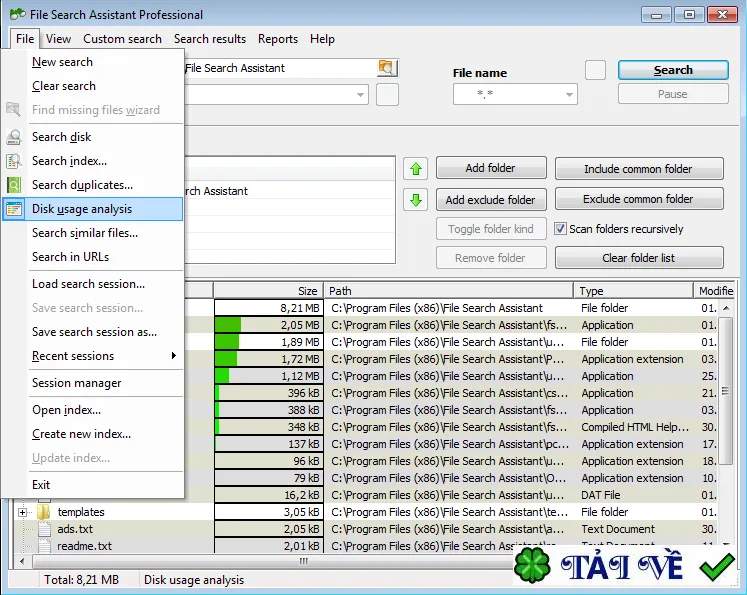Open the File name pattern dropdown
Image resolution: width=747 pixels, height=595 pixels.
[x=569, y=94]
